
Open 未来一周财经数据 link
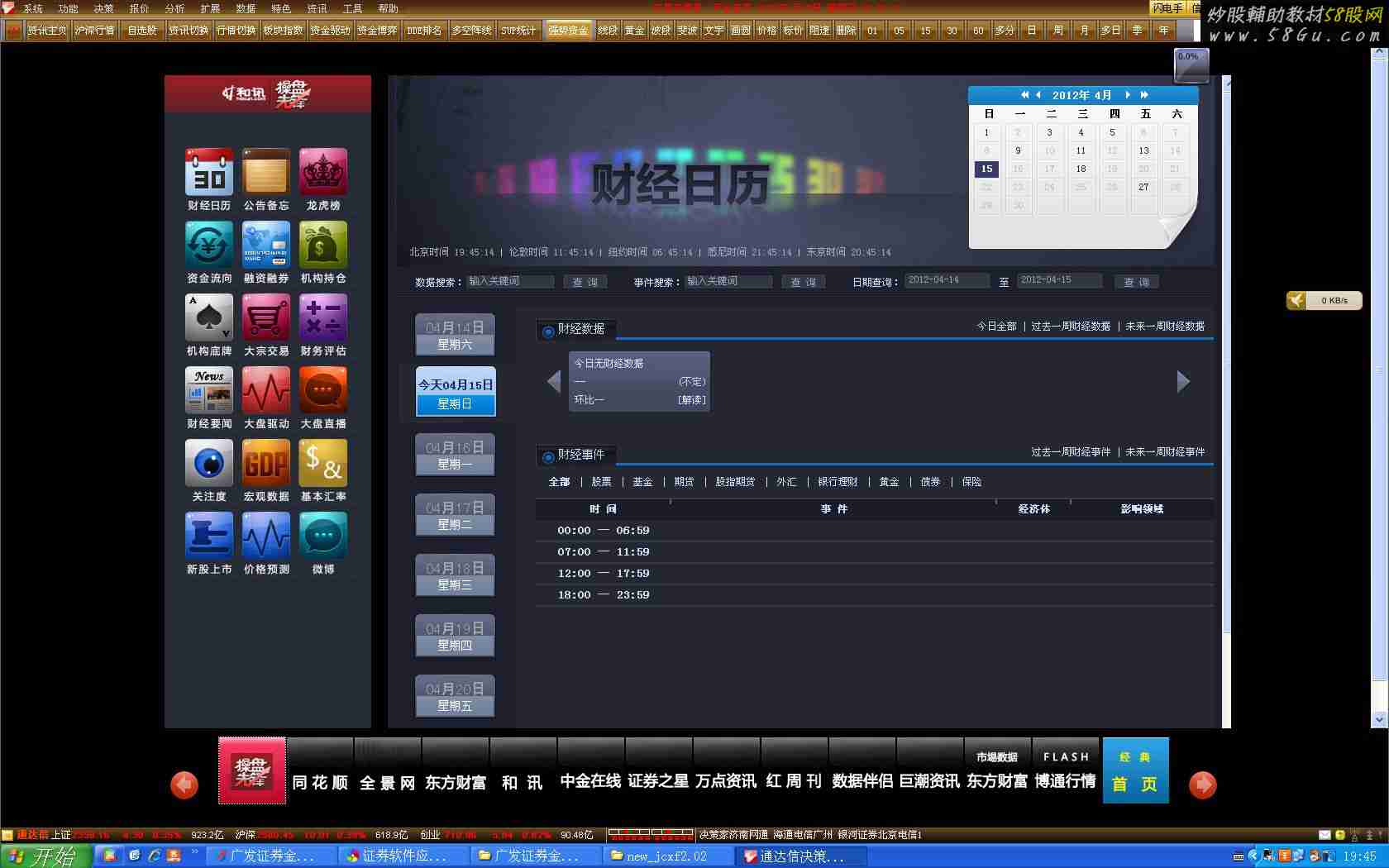pos(1165,327)
